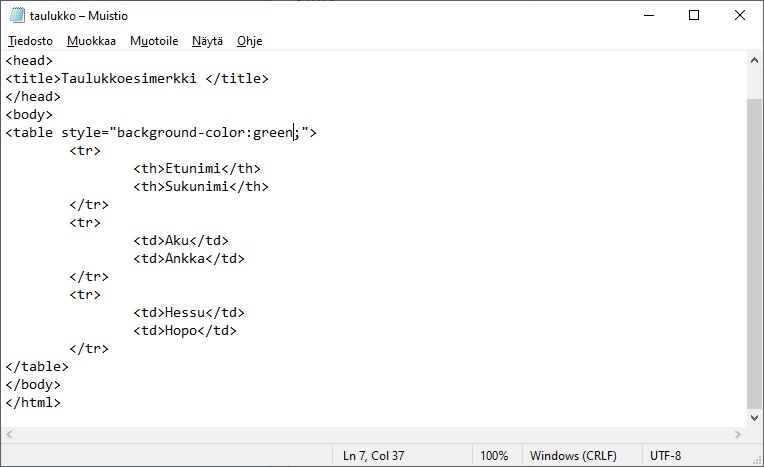Image resolution: width=764 pixels, height=467 pixels.
Task: Open the Muotoile menu
Action: [154, 41]
